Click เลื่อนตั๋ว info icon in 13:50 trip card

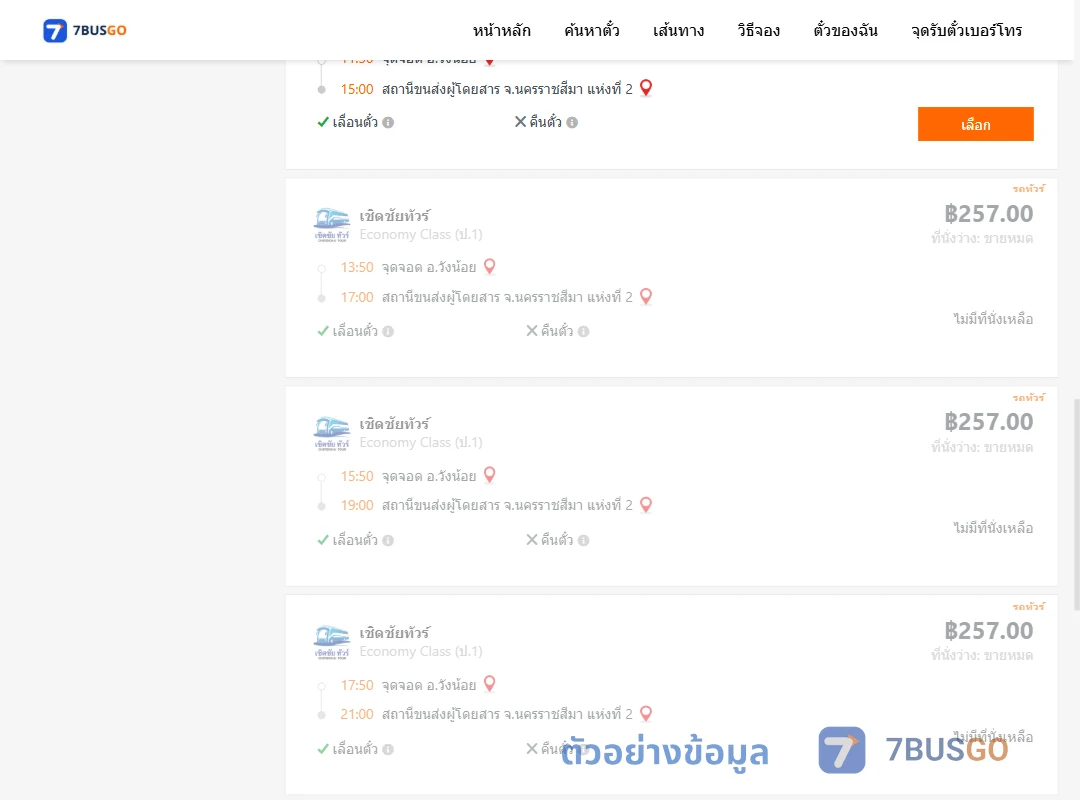coord(388,331)
